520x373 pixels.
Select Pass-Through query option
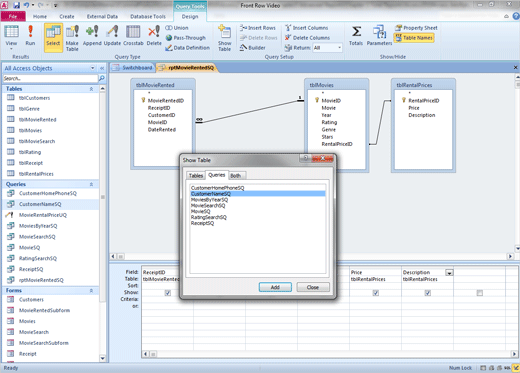click(186, 38)
